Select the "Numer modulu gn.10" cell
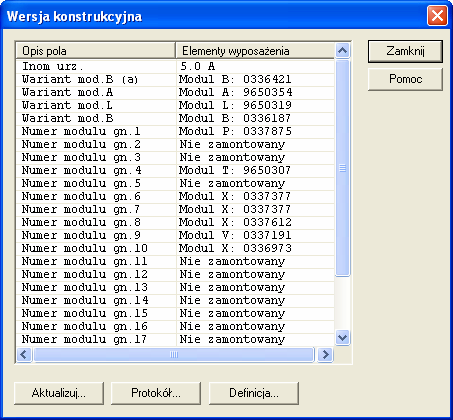 (96, 248)
